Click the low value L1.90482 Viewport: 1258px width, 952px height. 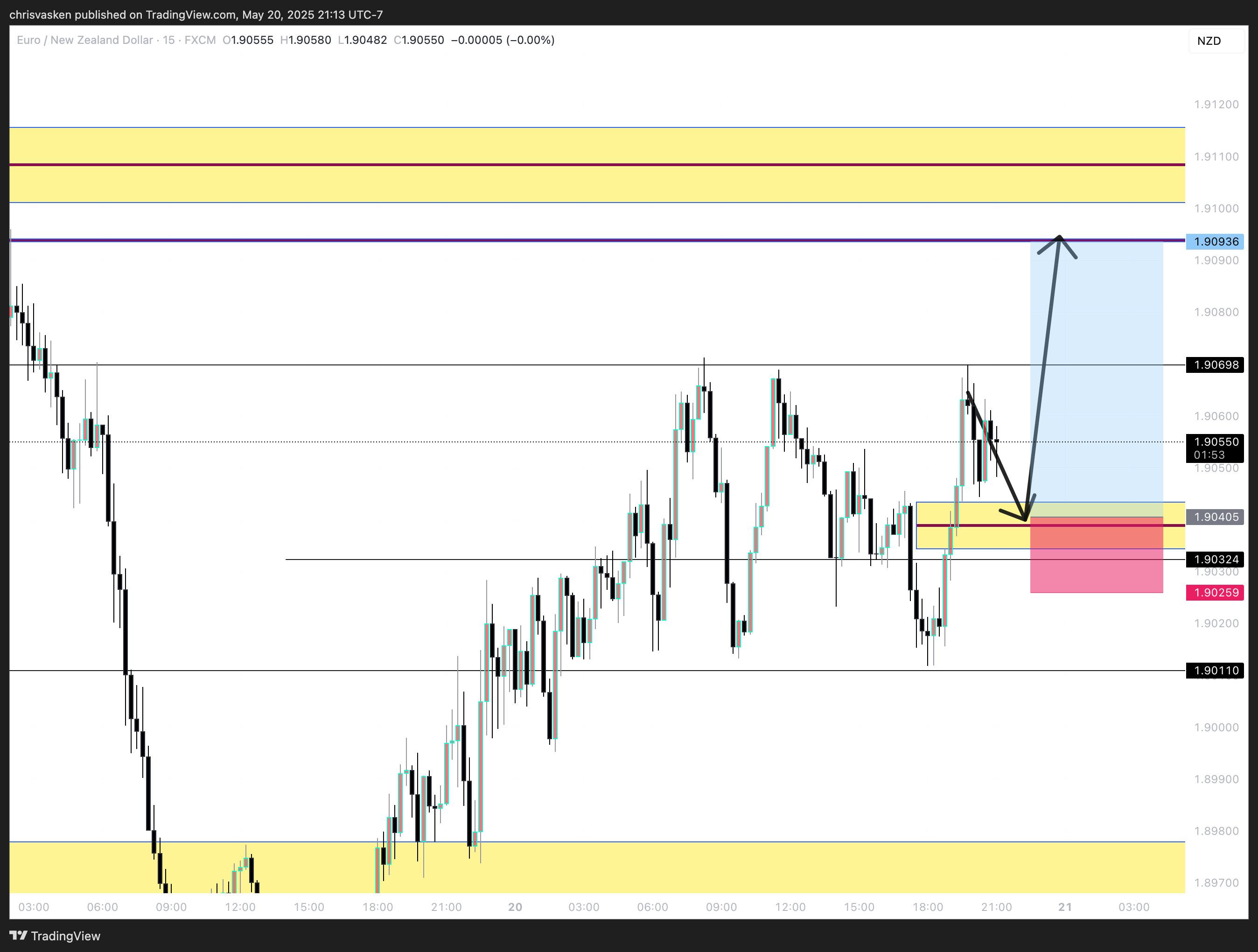click(362, 41)
